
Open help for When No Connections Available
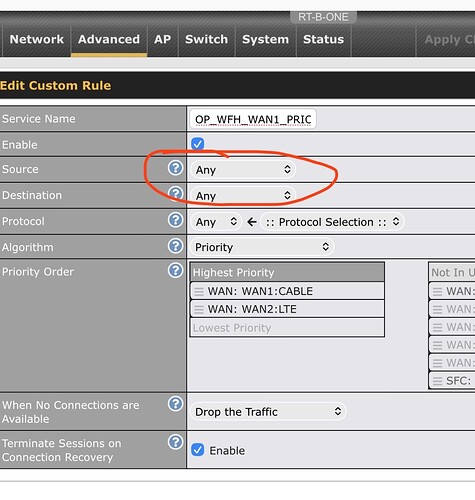tap(175, 404)
